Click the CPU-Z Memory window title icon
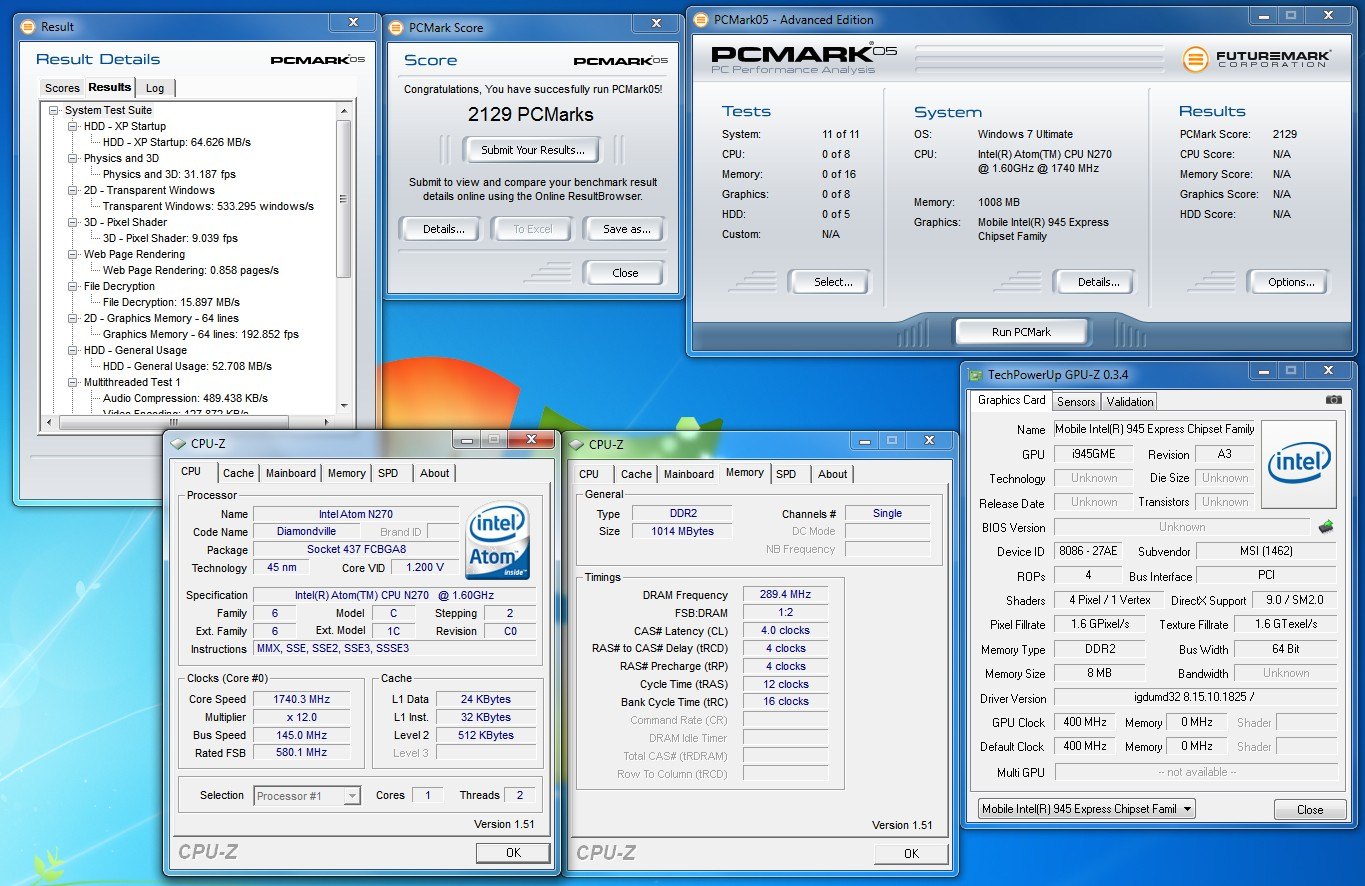 [576, 445]
